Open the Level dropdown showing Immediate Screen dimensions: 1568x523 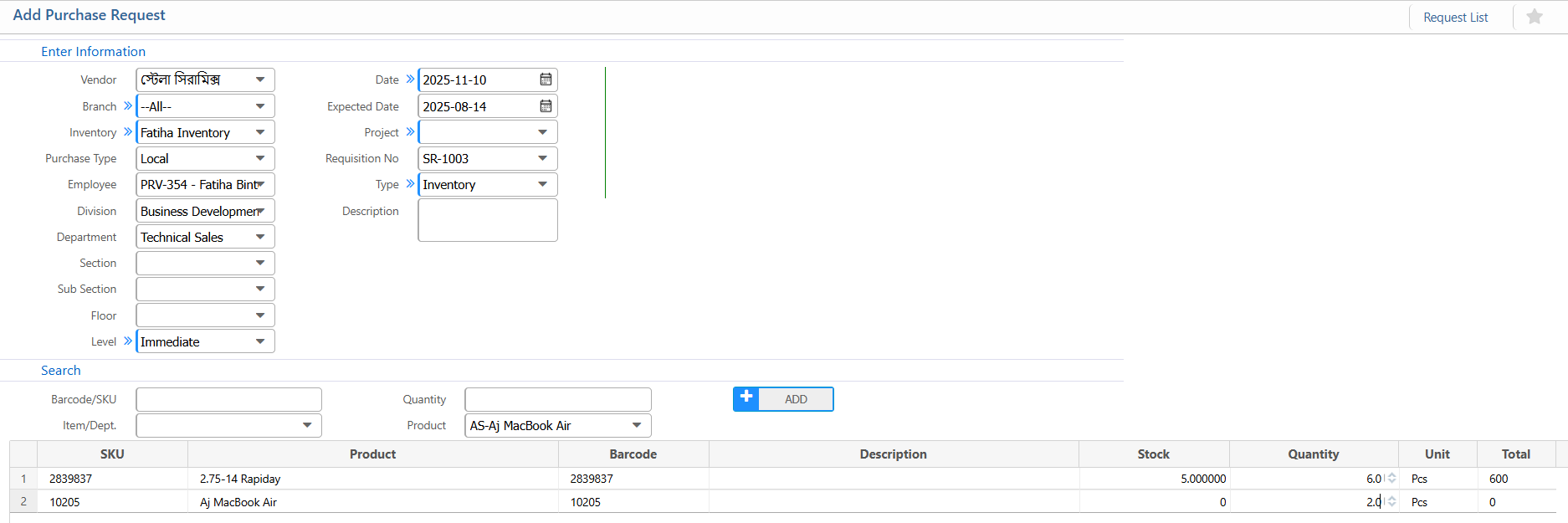tap(260, 341)
